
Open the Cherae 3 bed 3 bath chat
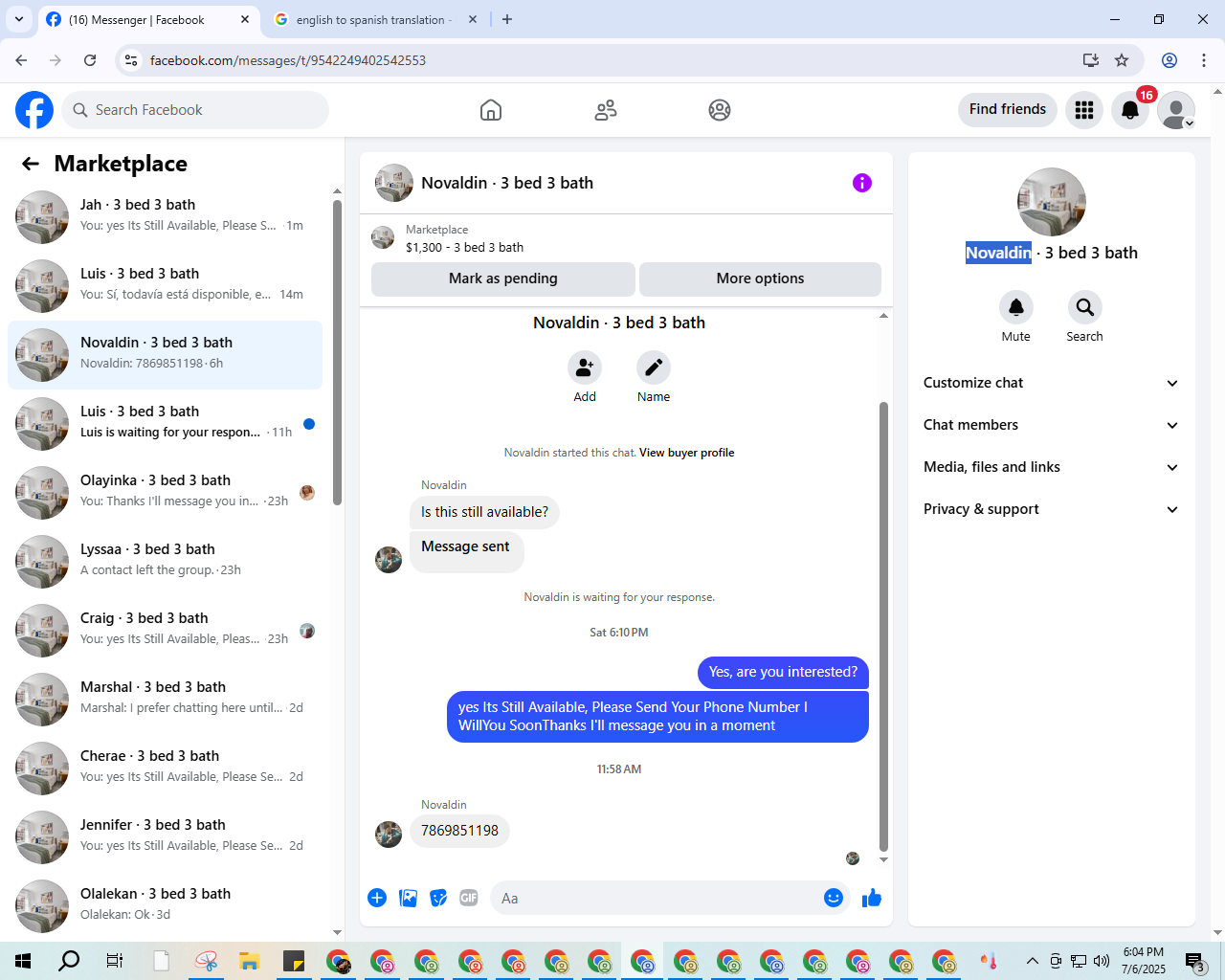pos(165,768)
